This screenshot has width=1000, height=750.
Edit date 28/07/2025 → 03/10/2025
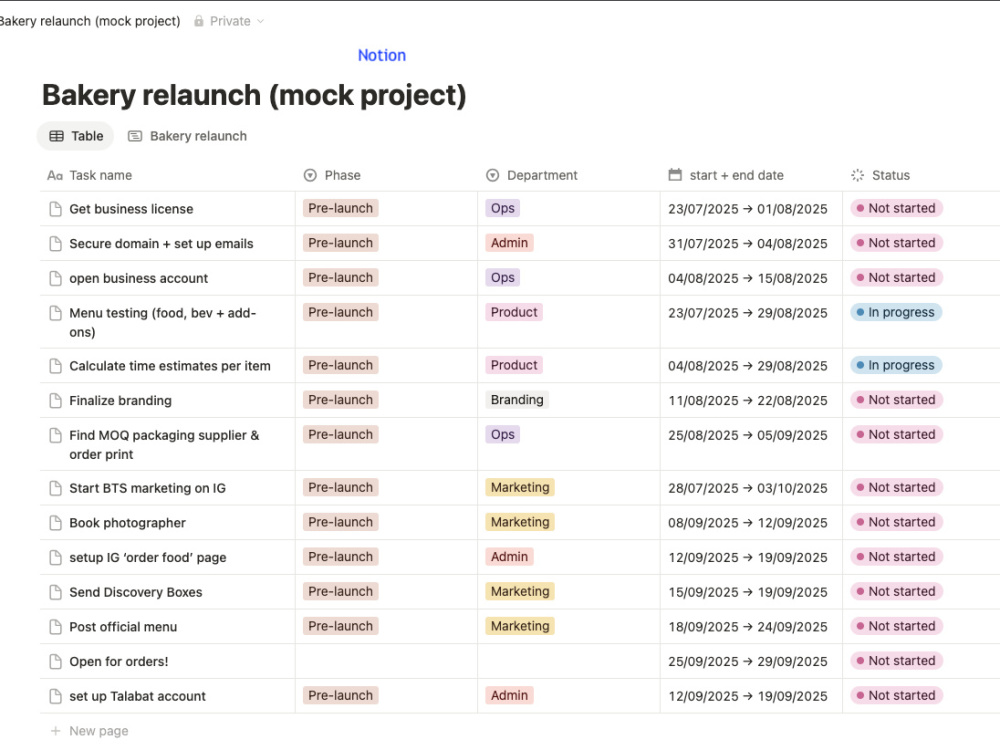click(x=747, y=488)
